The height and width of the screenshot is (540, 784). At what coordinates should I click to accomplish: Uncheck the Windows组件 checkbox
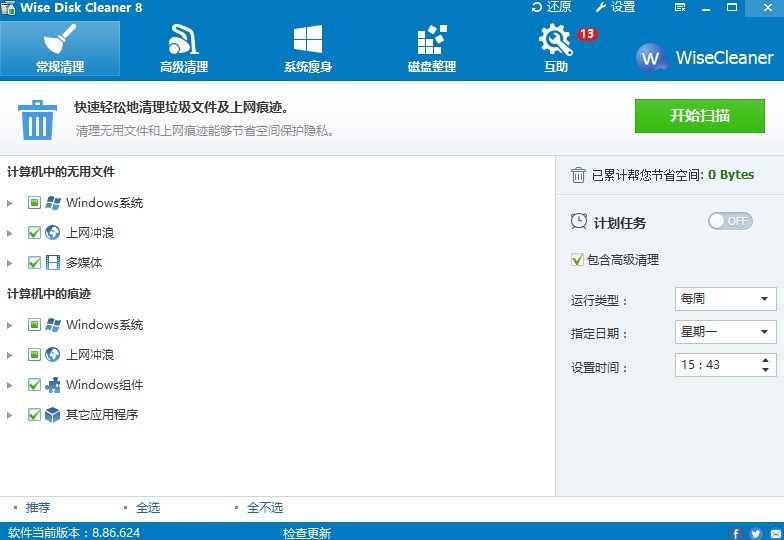point(34,384)
